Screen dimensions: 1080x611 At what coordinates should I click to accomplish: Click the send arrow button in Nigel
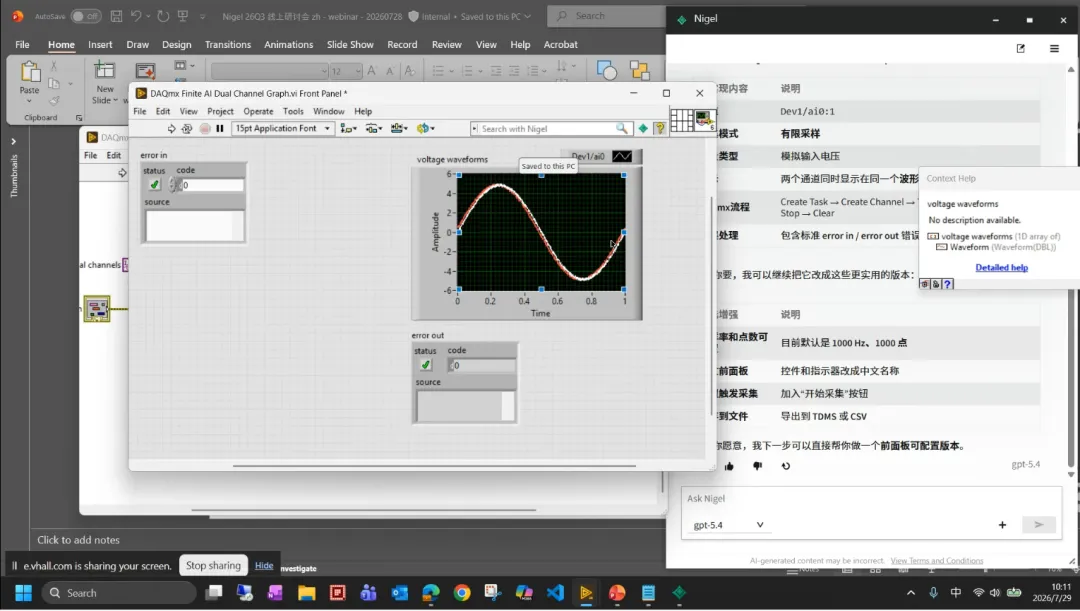pyautogui.click(x=1039, y=525)
